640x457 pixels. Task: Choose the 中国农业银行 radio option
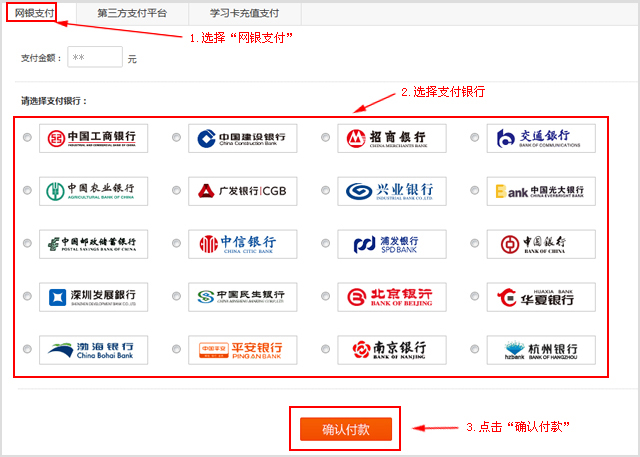(x=27, y=190)
